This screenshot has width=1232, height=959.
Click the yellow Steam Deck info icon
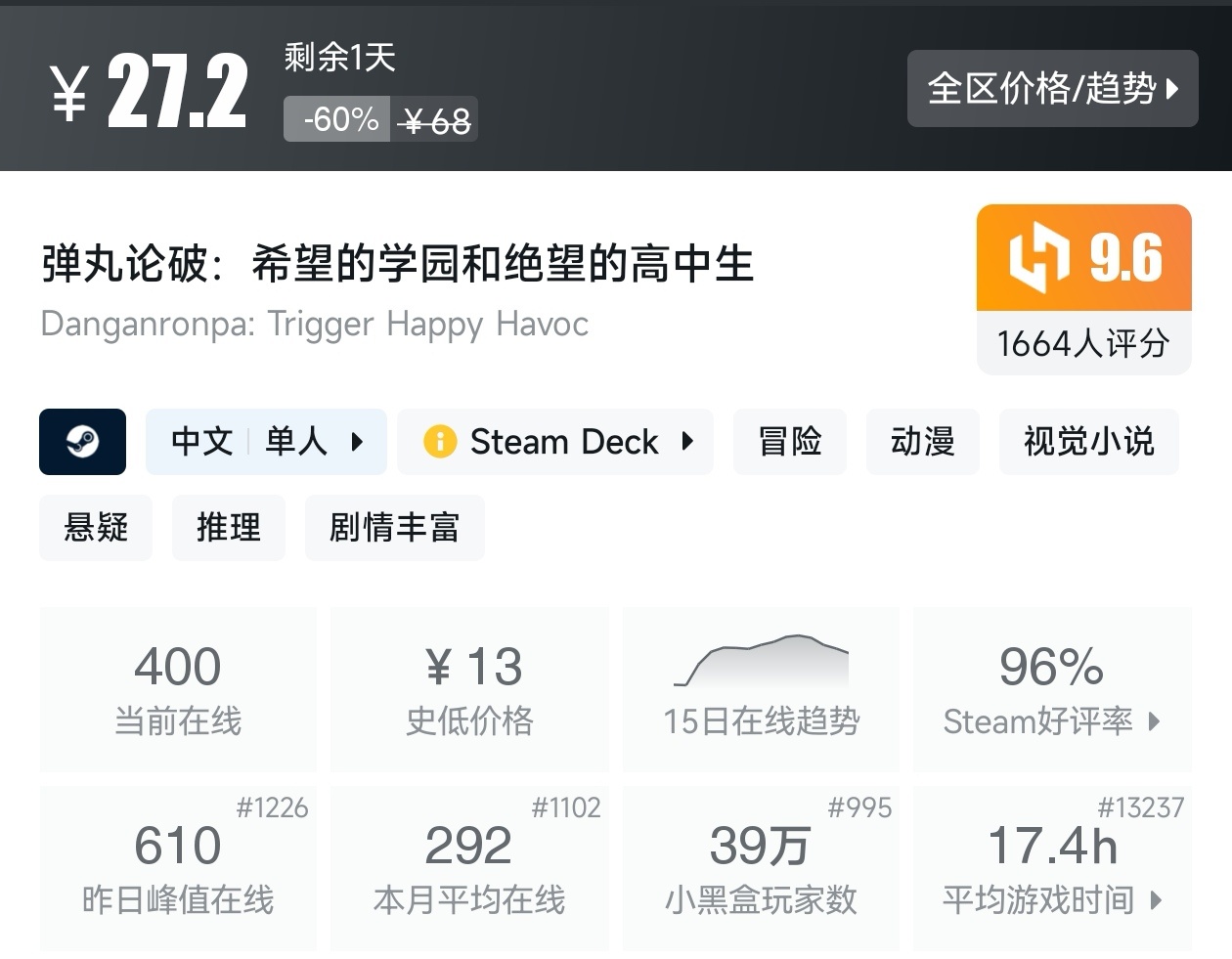tap(440, 442)
